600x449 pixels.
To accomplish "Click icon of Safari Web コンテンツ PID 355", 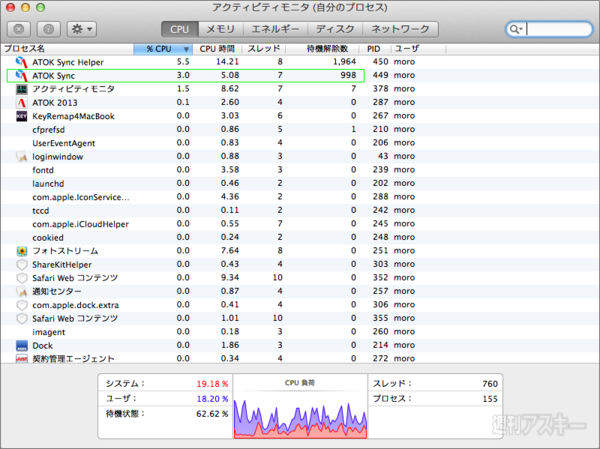I will click(x=22, y=318).
